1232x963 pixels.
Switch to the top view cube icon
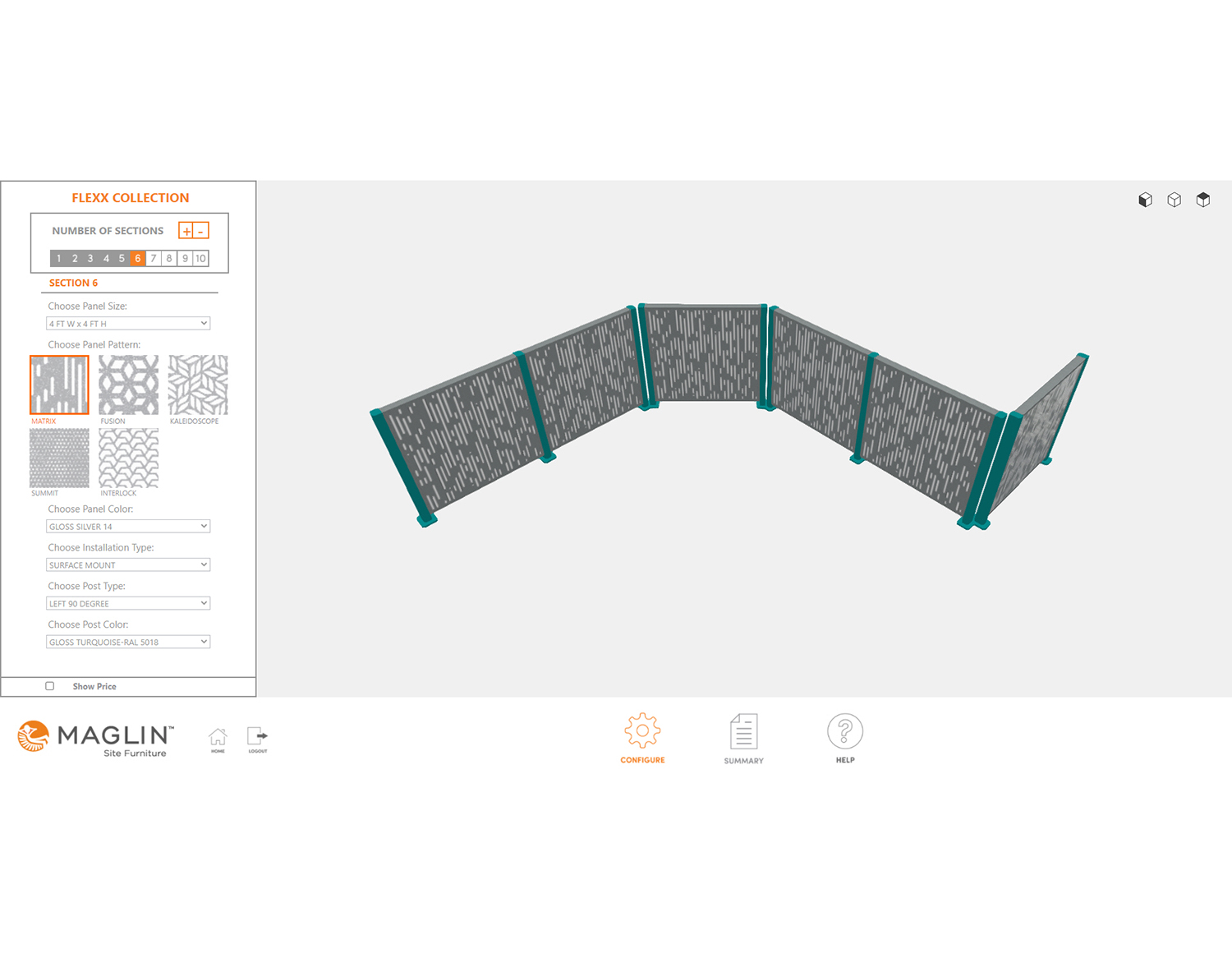click(1202, 200)
